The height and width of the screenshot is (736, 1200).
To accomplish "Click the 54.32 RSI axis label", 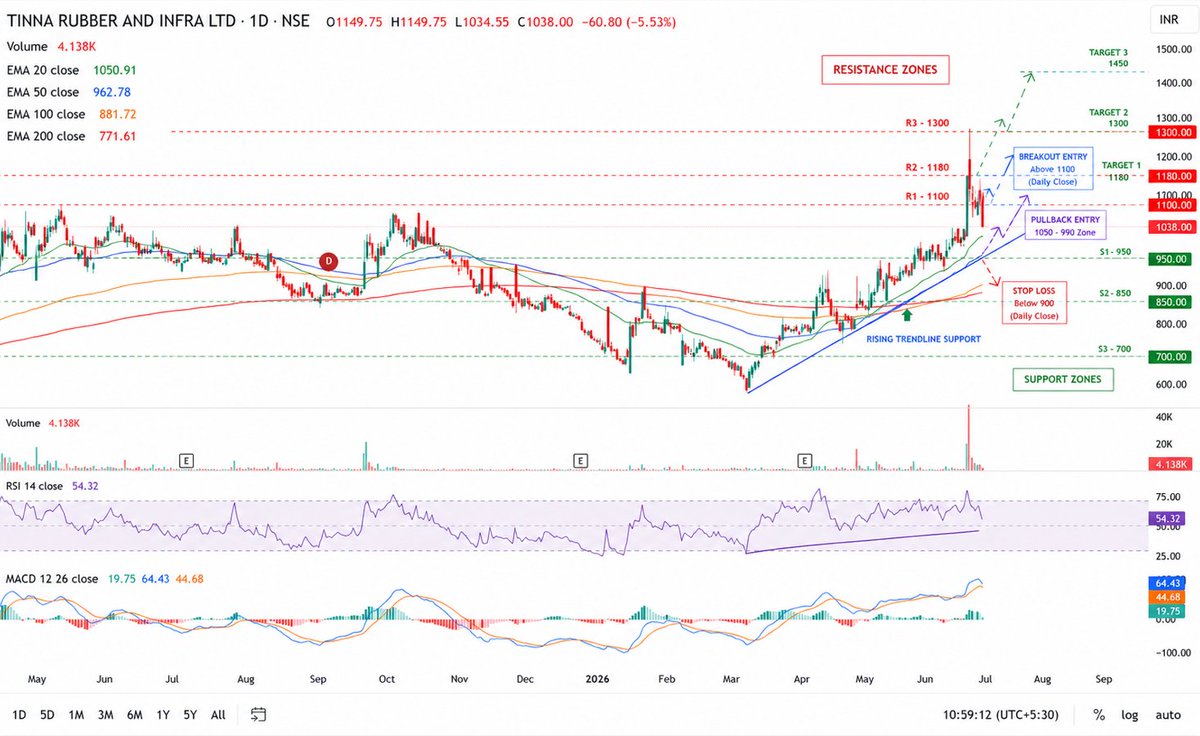I will 1166,519.
